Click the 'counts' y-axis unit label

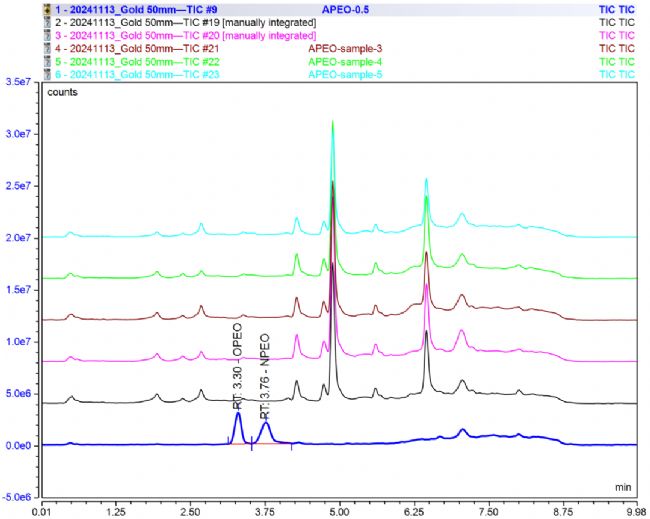[64, 92]
